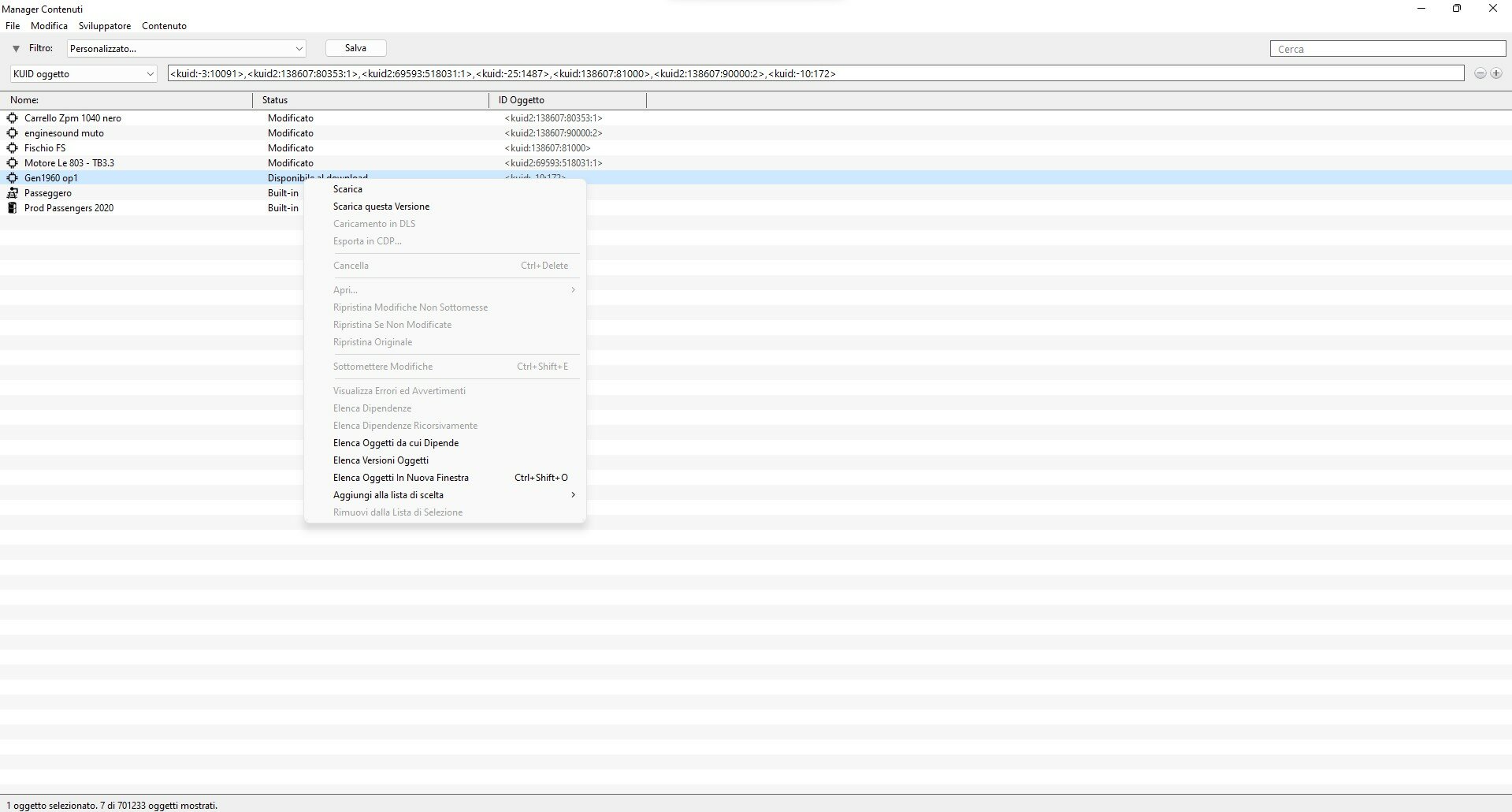Click the Fischio FS asset icon
The height and width of the screenshot is (812, 1512).
pyautogui.click(x=12, y=148)
